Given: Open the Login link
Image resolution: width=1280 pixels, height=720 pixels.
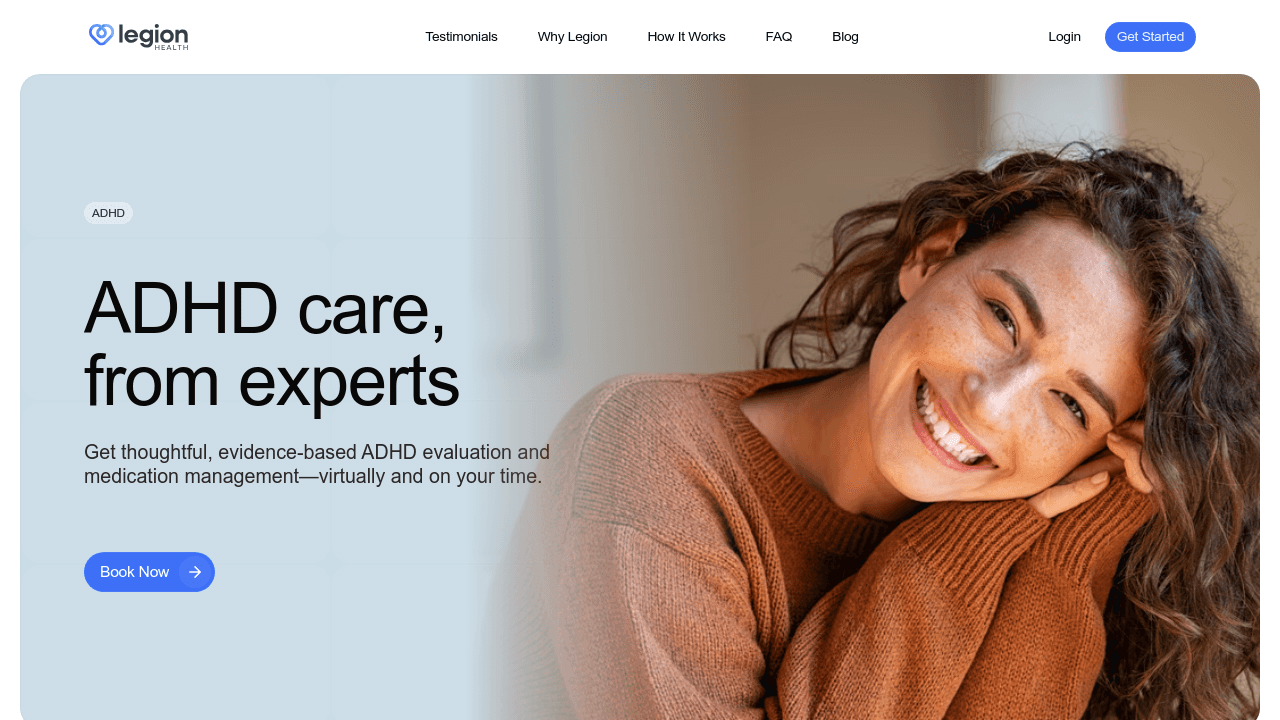Looking at the screenshot, I should click(x=1064, y=37).
